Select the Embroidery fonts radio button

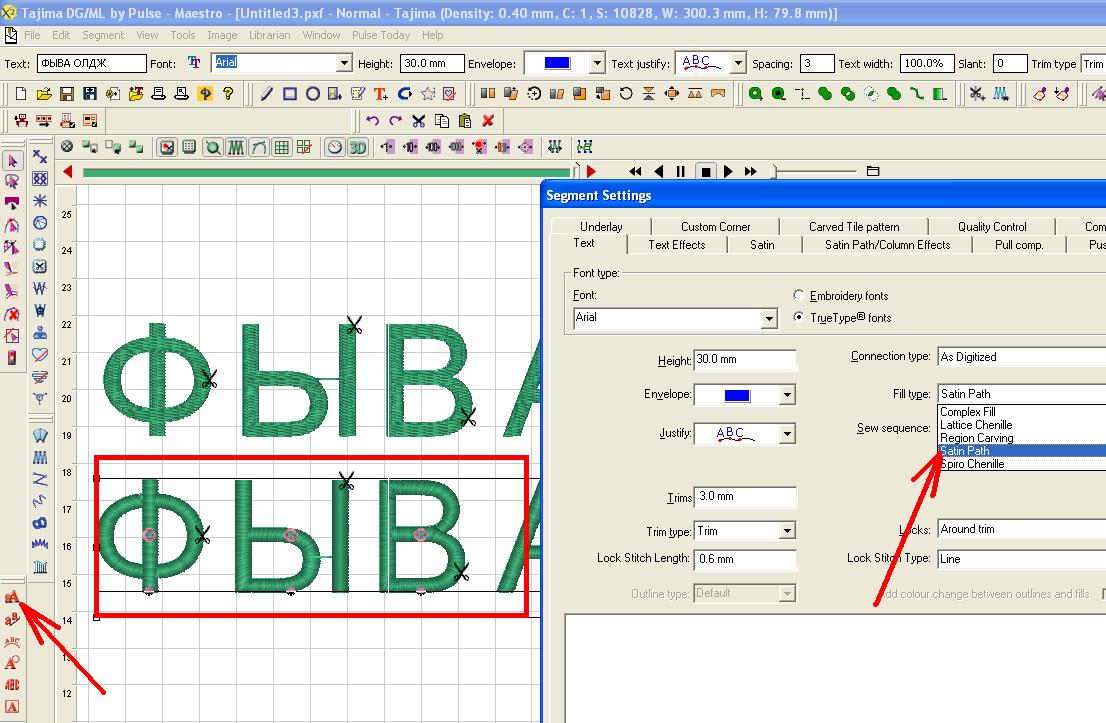coord(799,296)
